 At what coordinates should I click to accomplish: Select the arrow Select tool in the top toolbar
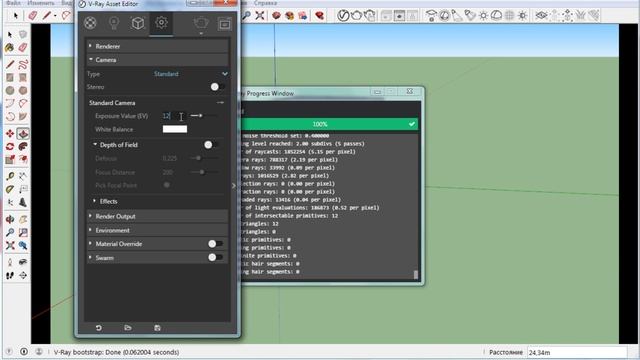coord(16,16)
